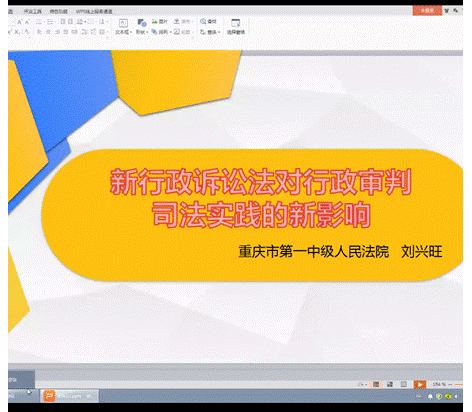
Task: Select the slide title text
Action: [x=261, y=198]
